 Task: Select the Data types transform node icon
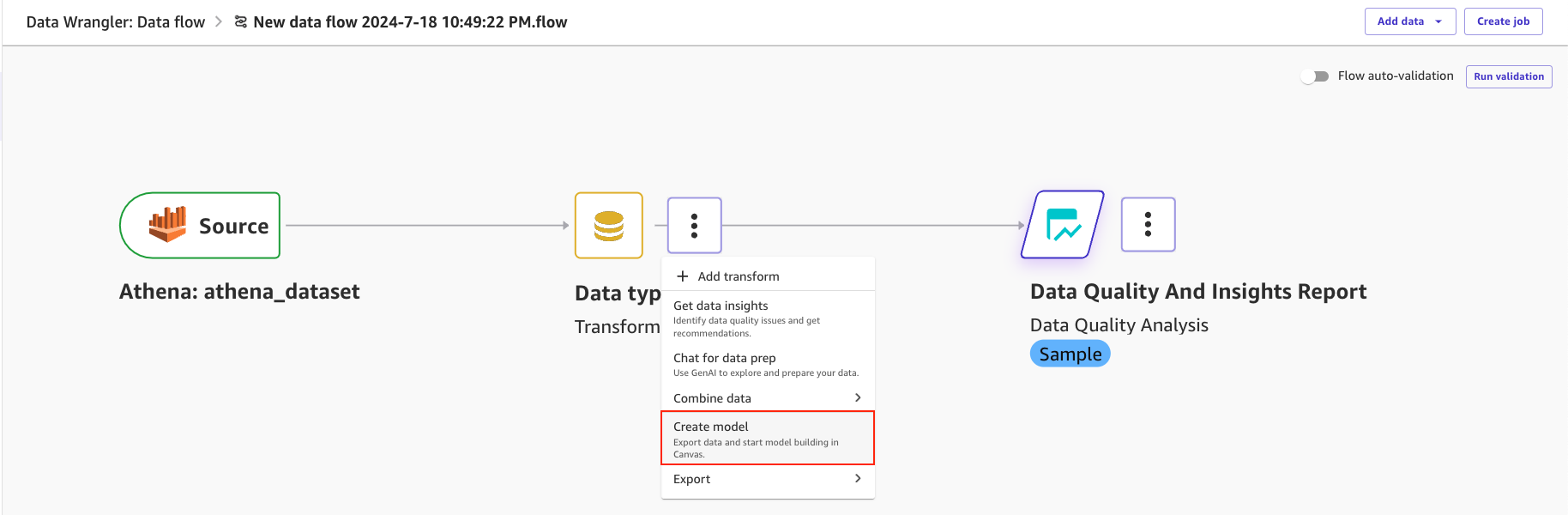click(x=609, y=225)
